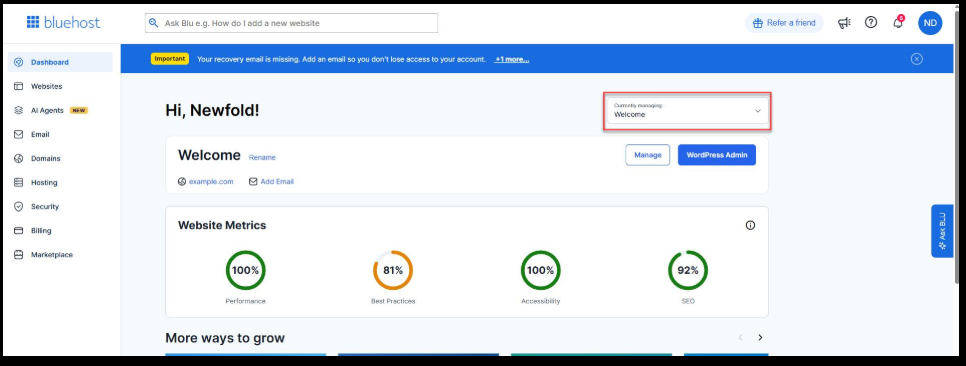Click the yellow Important badge

(169, 59)
